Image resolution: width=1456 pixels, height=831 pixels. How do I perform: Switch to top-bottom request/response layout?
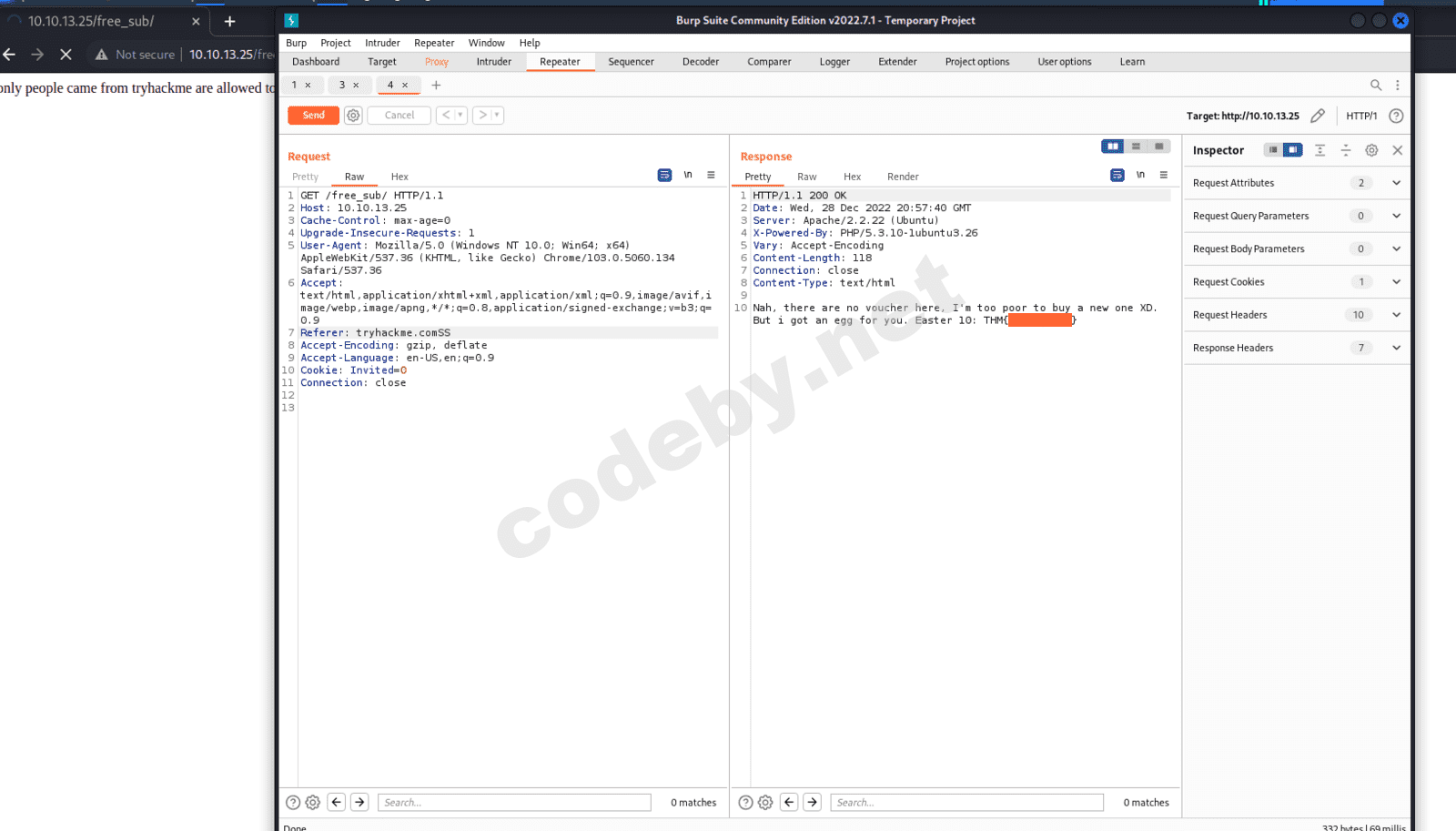tap(1136, 147)
